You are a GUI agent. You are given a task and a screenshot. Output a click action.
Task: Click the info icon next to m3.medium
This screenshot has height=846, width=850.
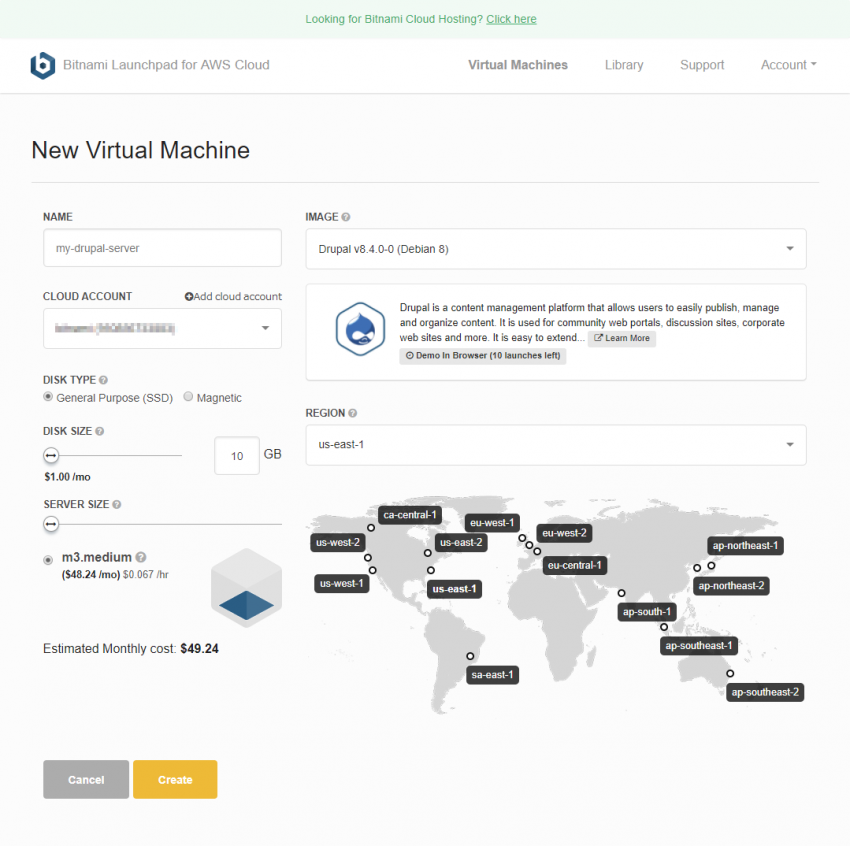141,558
